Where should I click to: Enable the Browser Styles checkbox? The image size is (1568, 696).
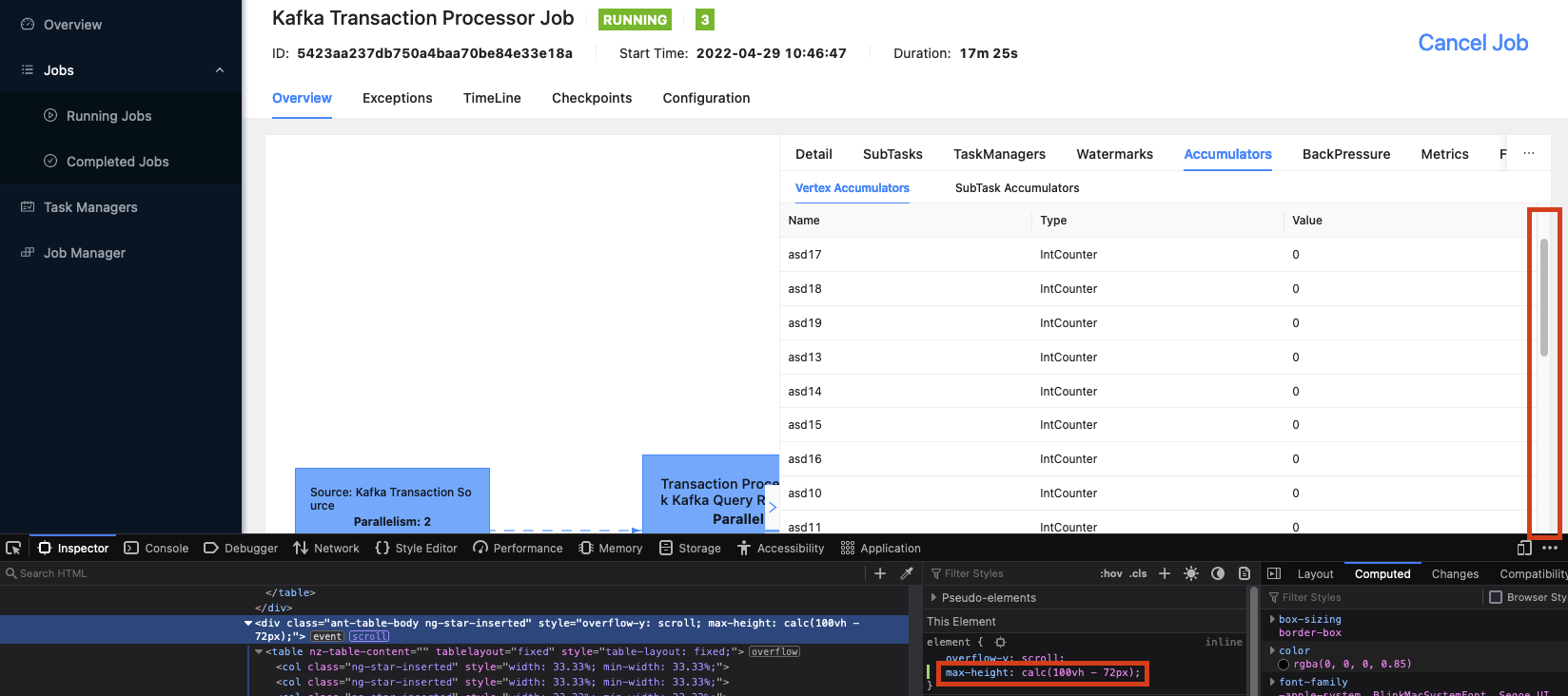click(x=1496, y=597)
